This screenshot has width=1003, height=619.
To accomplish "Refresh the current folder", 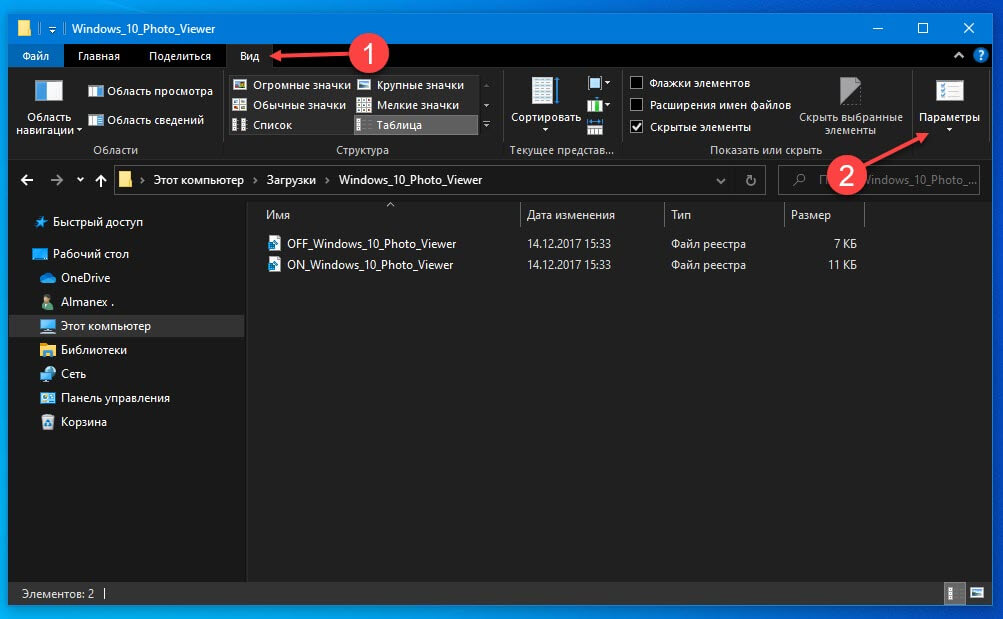I will coord(750,180).
